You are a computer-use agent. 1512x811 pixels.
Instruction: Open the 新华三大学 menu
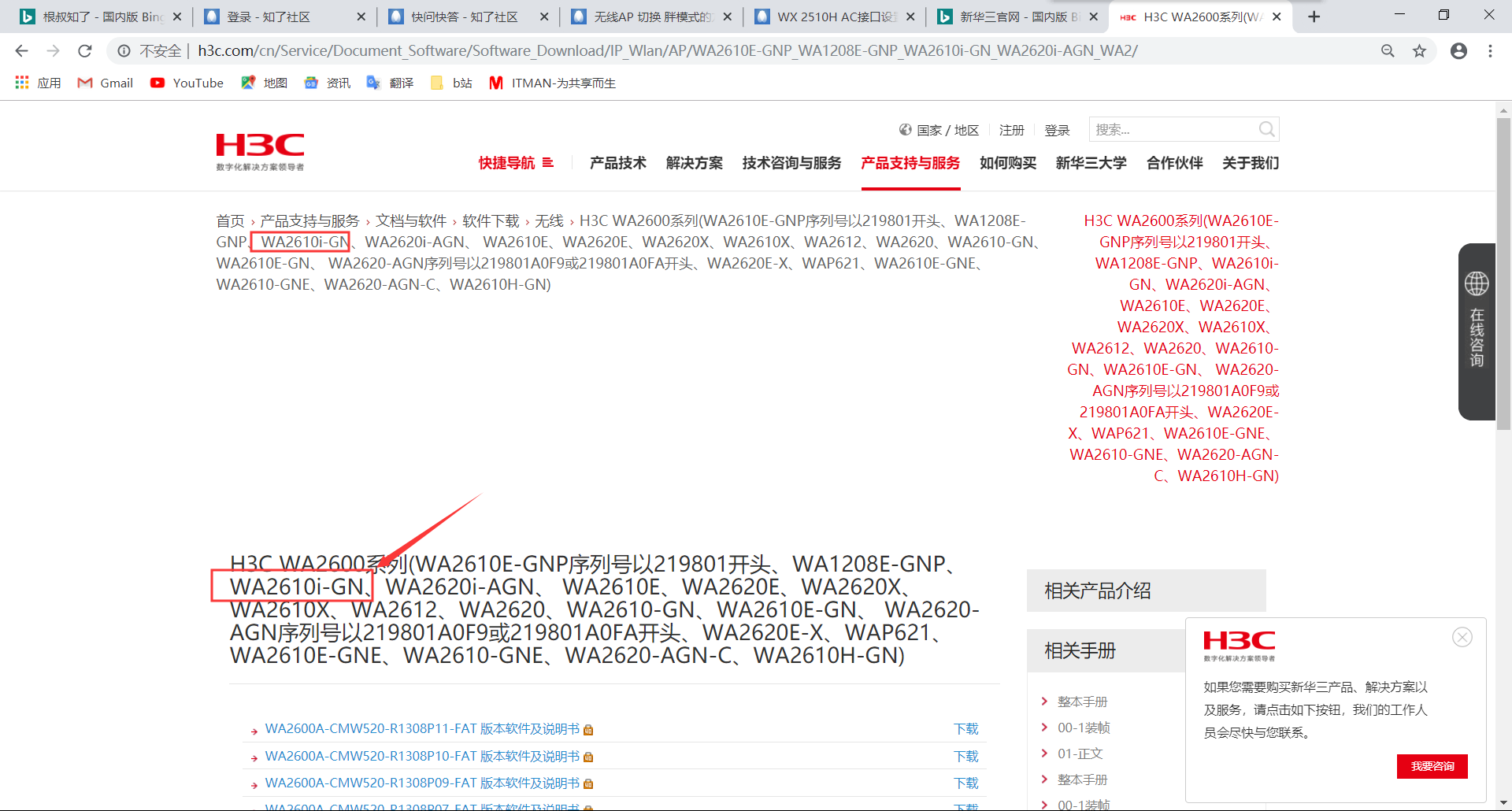1091,163
